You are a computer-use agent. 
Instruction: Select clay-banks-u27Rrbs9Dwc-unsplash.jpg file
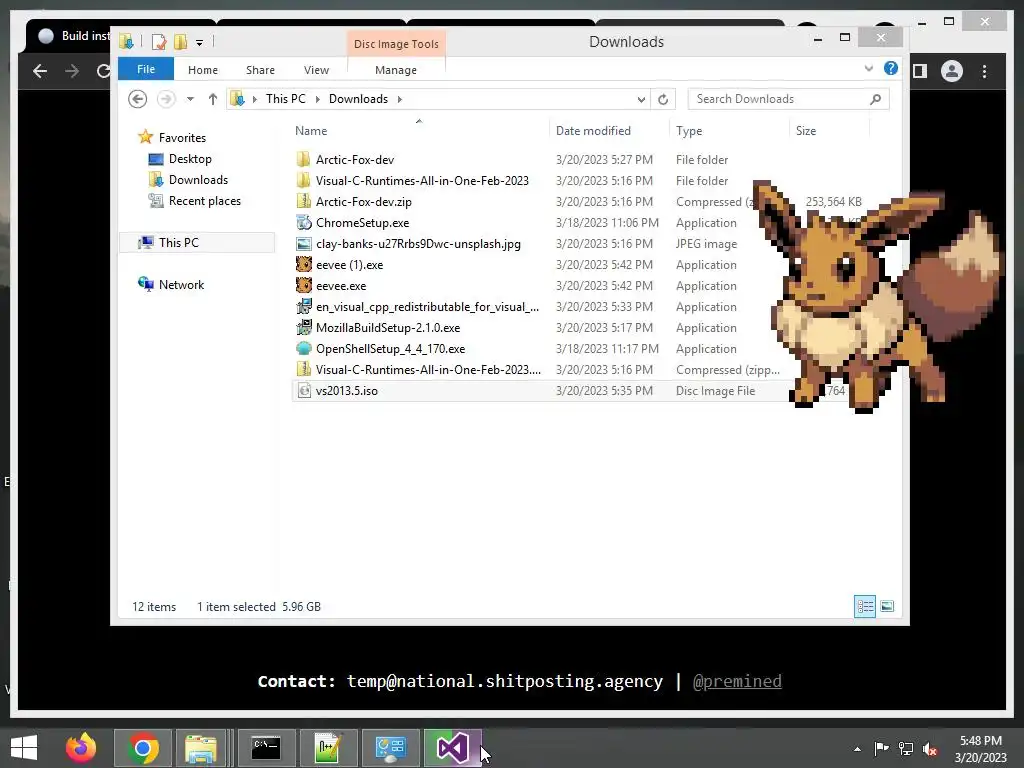418,244
